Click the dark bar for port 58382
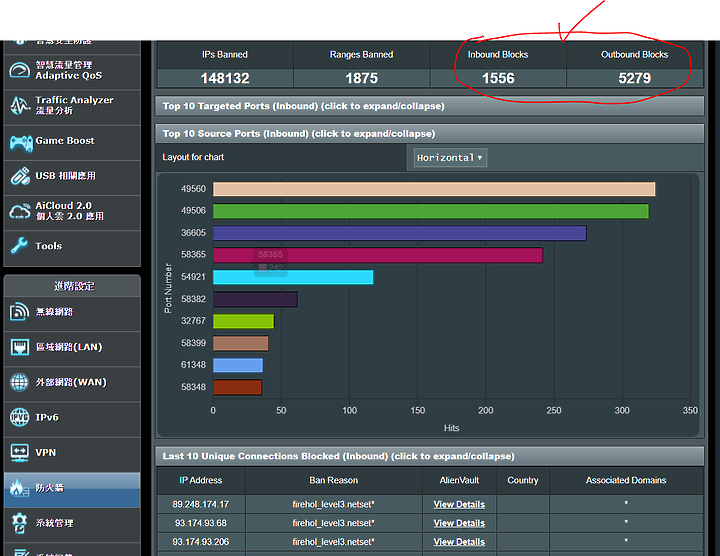This screenshot has height=556, width=720. [x=255, y=299]
